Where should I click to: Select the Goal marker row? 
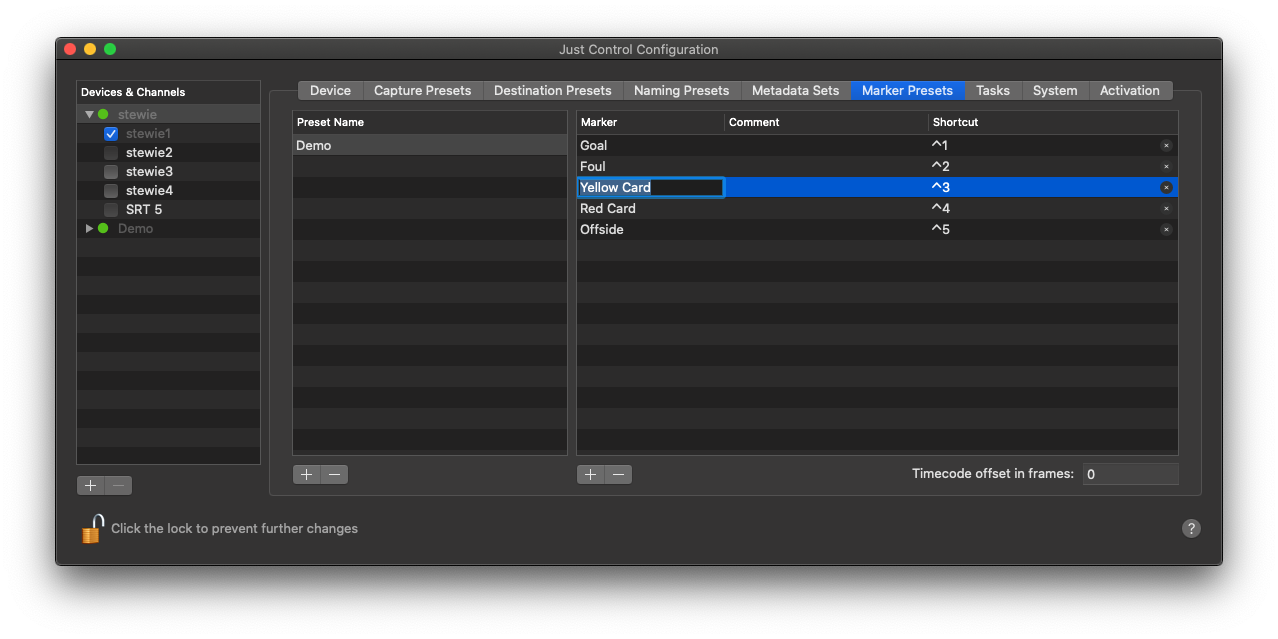click(x=877, y=145)
